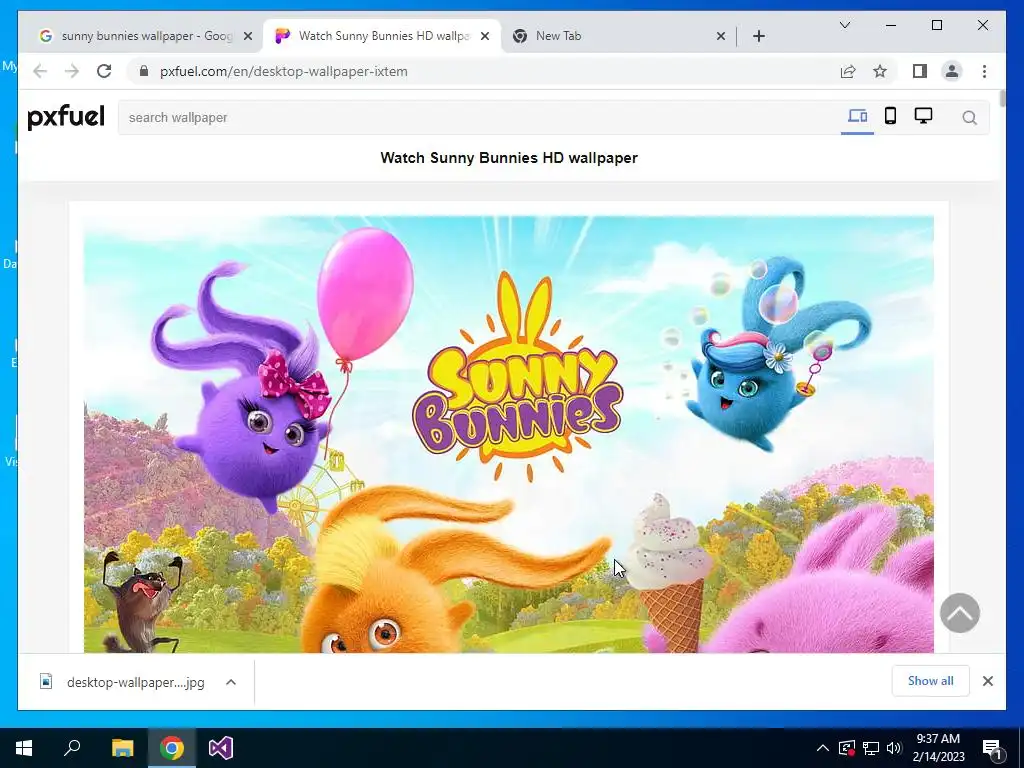Click the search magnifier on pxfuel

970,118
